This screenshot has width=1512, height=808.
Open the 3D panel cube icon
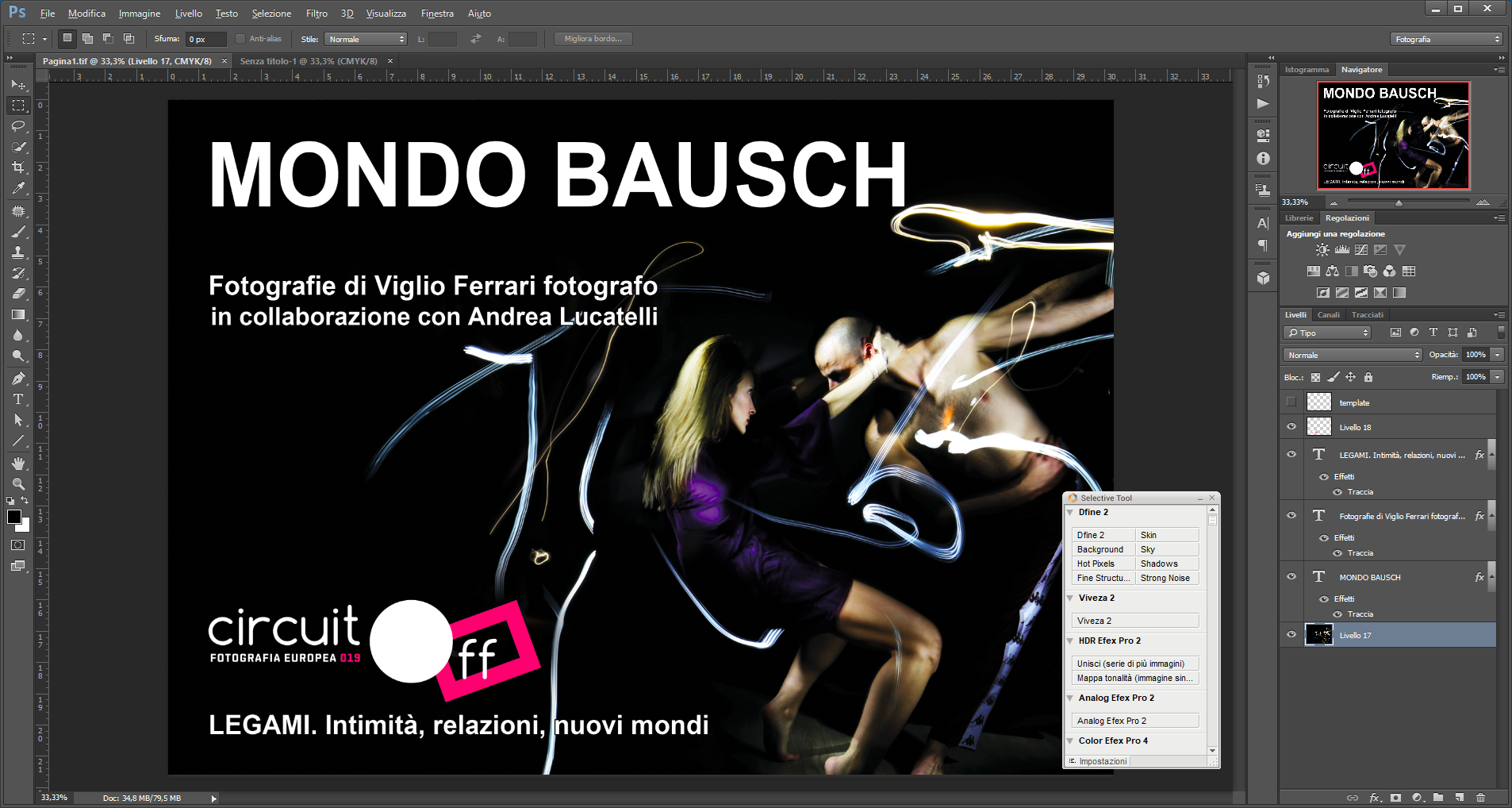1263,279
